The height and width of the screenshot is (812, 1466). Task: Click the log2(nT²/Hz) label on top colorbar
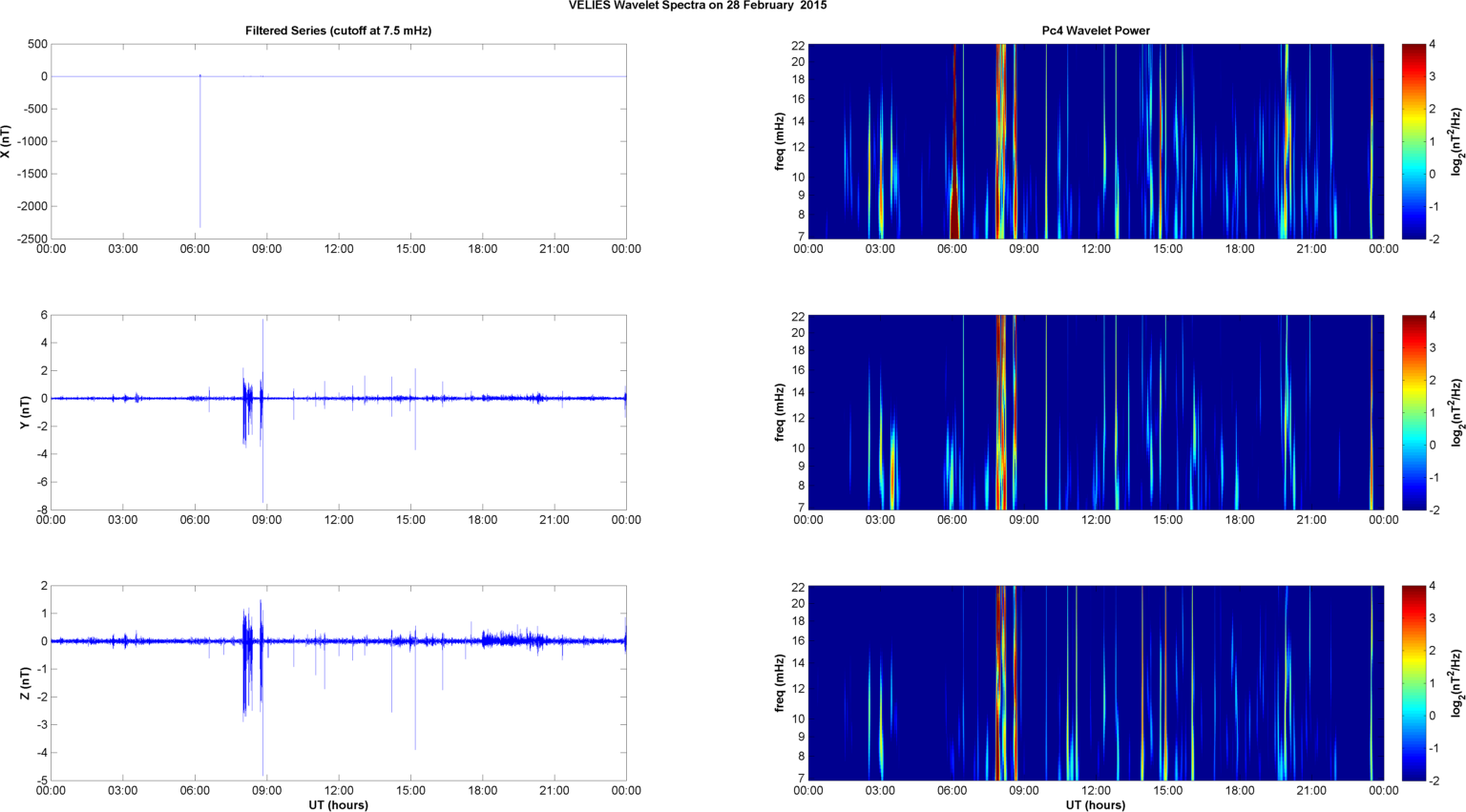click(x=1456, y=141)
